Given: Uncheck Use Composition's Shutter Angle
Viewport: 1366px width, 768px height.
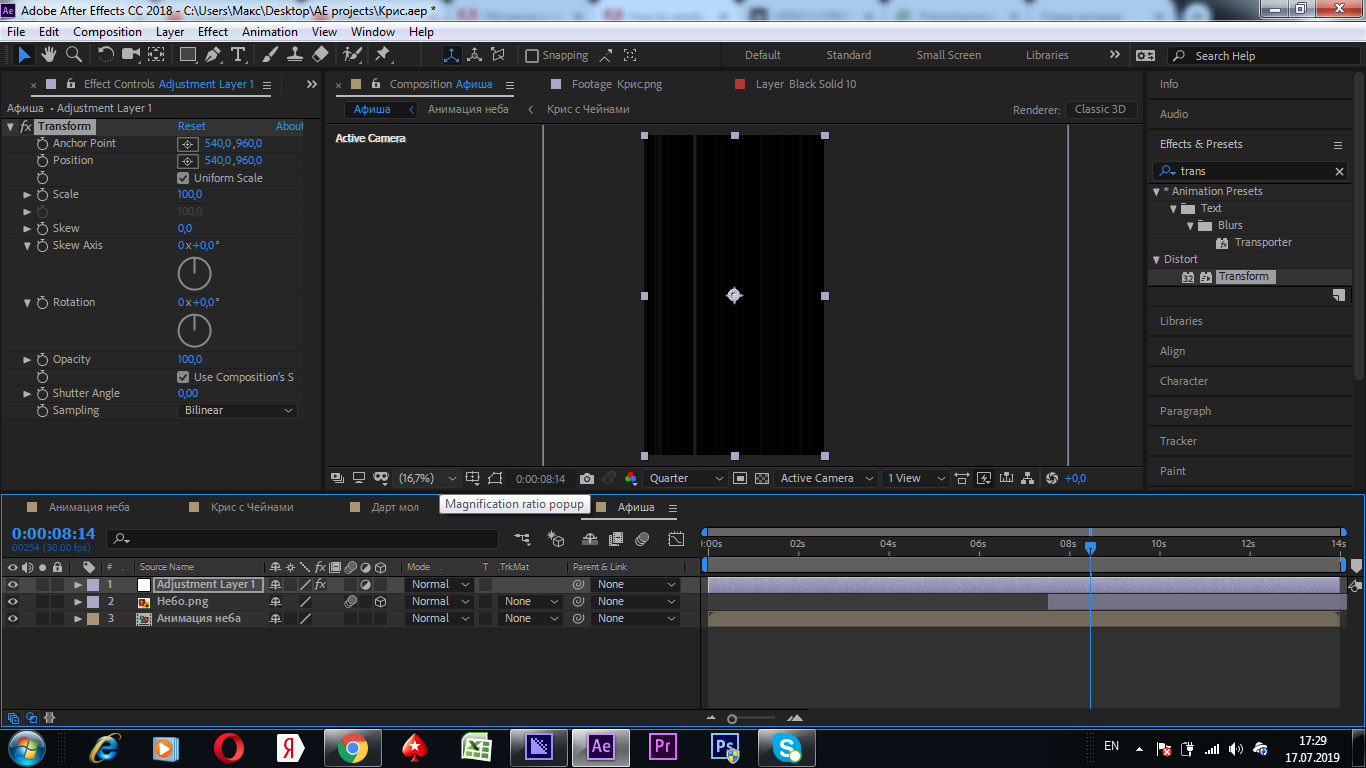Looking at the screenshot, I should [x=183, y=377].
